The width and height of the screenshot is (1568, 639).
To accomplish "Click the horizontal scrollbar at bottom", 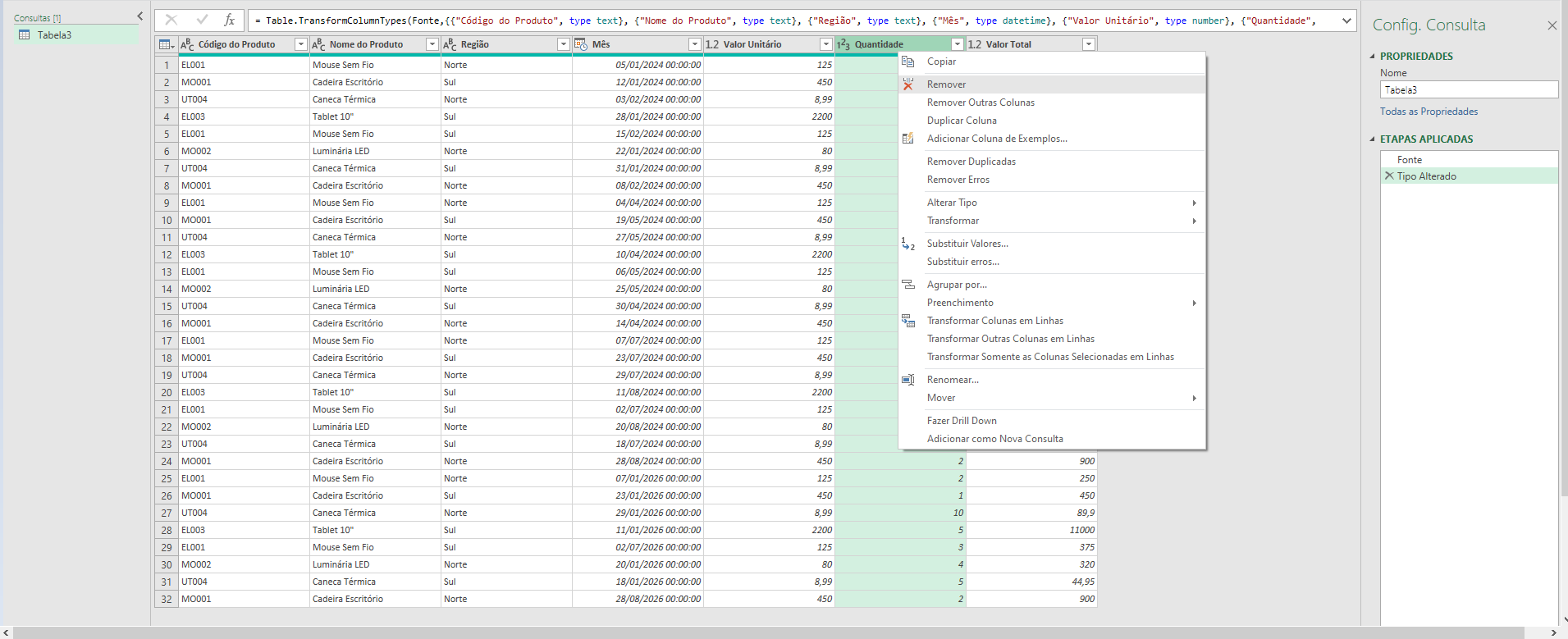I will [769, 632].
